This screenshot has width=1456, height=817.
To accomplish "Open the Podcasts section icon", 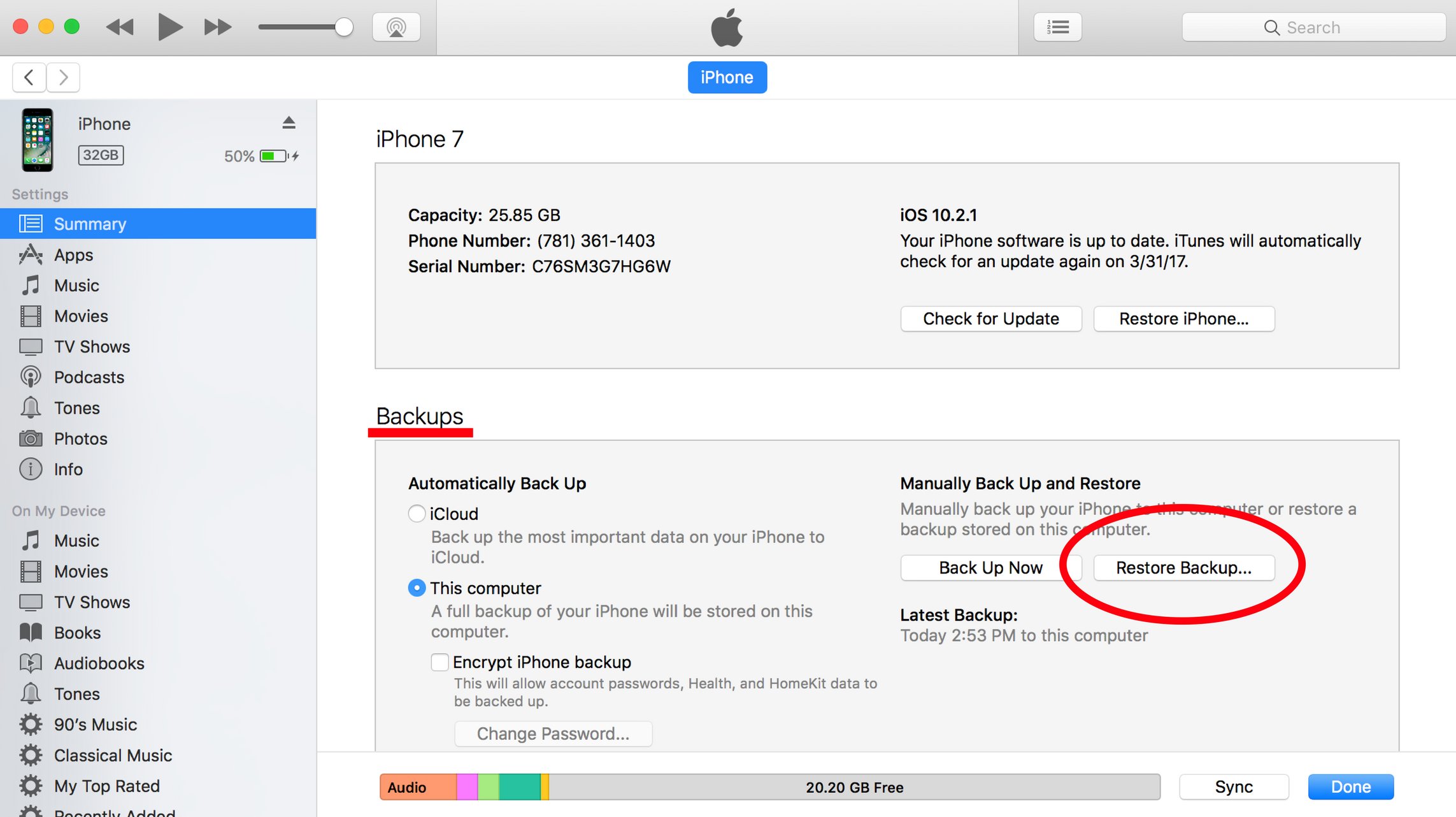I will tap(30, 377).
